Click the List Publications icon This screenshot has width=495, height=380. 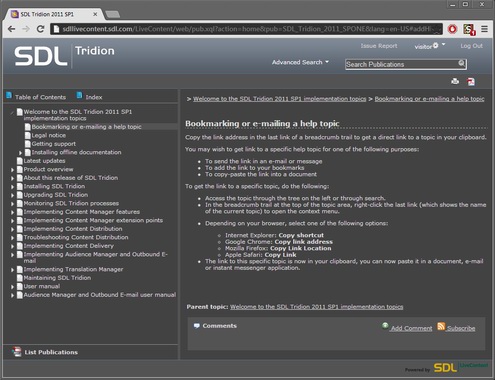point(17,352)
